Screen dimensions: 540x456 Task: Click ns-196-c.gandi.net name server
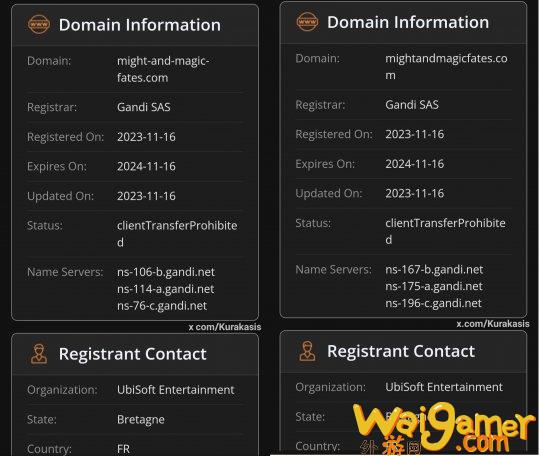click(433, 303)
